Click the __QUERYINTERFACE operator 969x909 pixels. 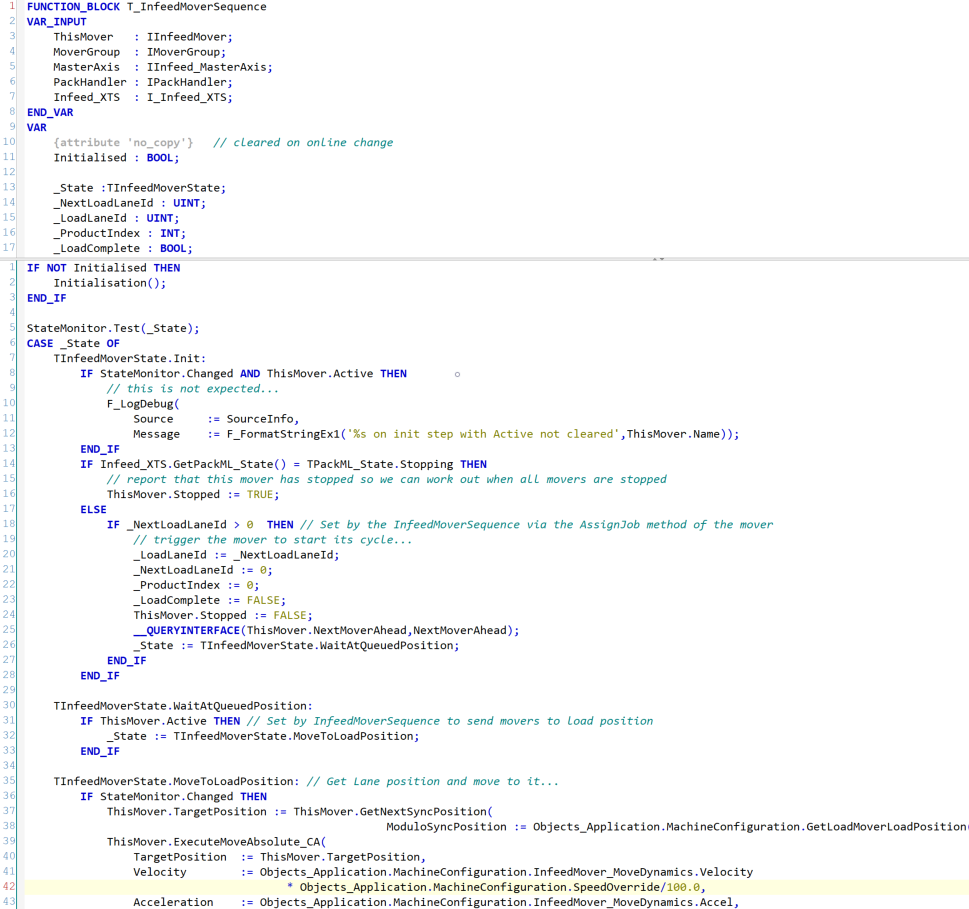186,631
